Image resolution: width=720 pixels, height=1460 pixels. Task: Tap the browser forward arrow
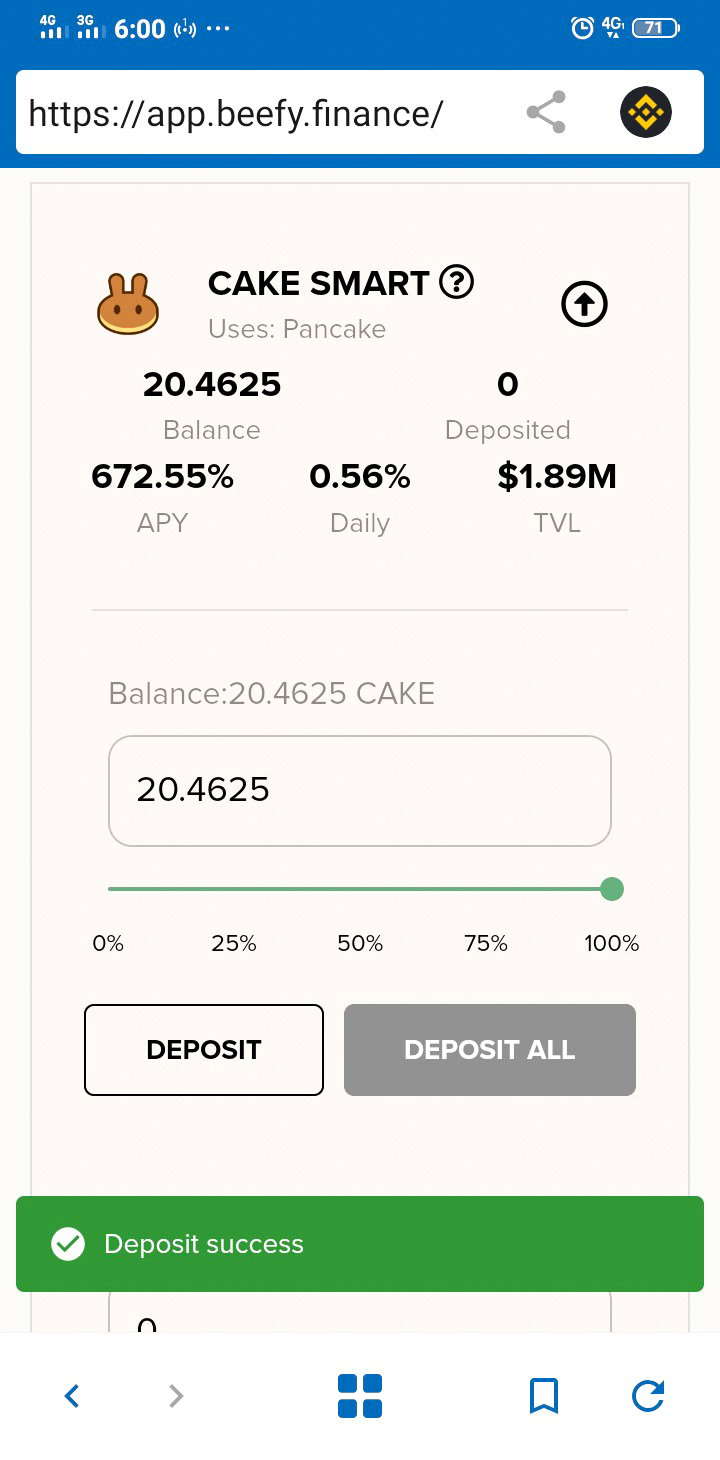point(176,1395)
